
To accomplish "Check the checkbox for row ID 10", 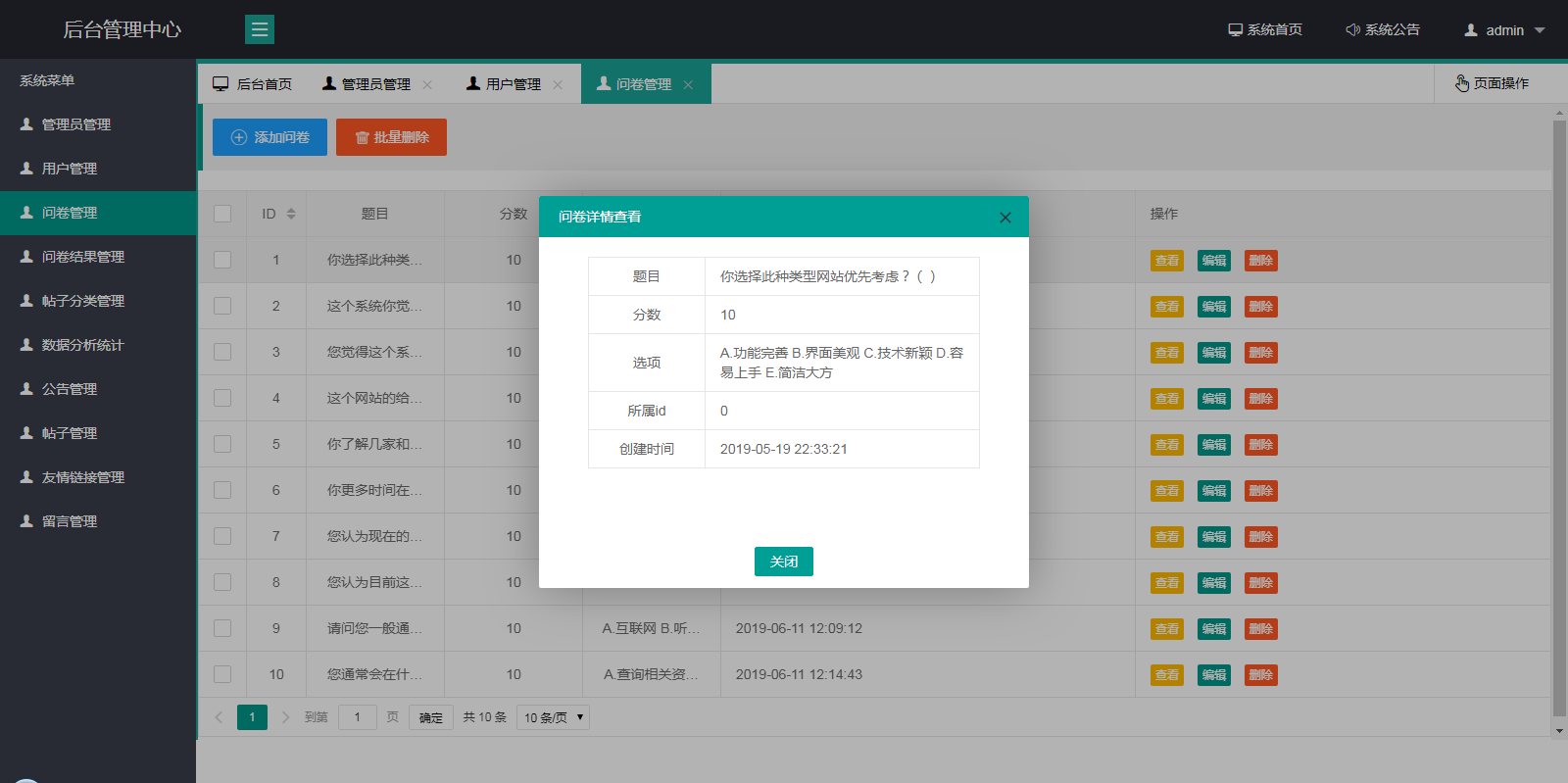I will [x=222, y=674].
